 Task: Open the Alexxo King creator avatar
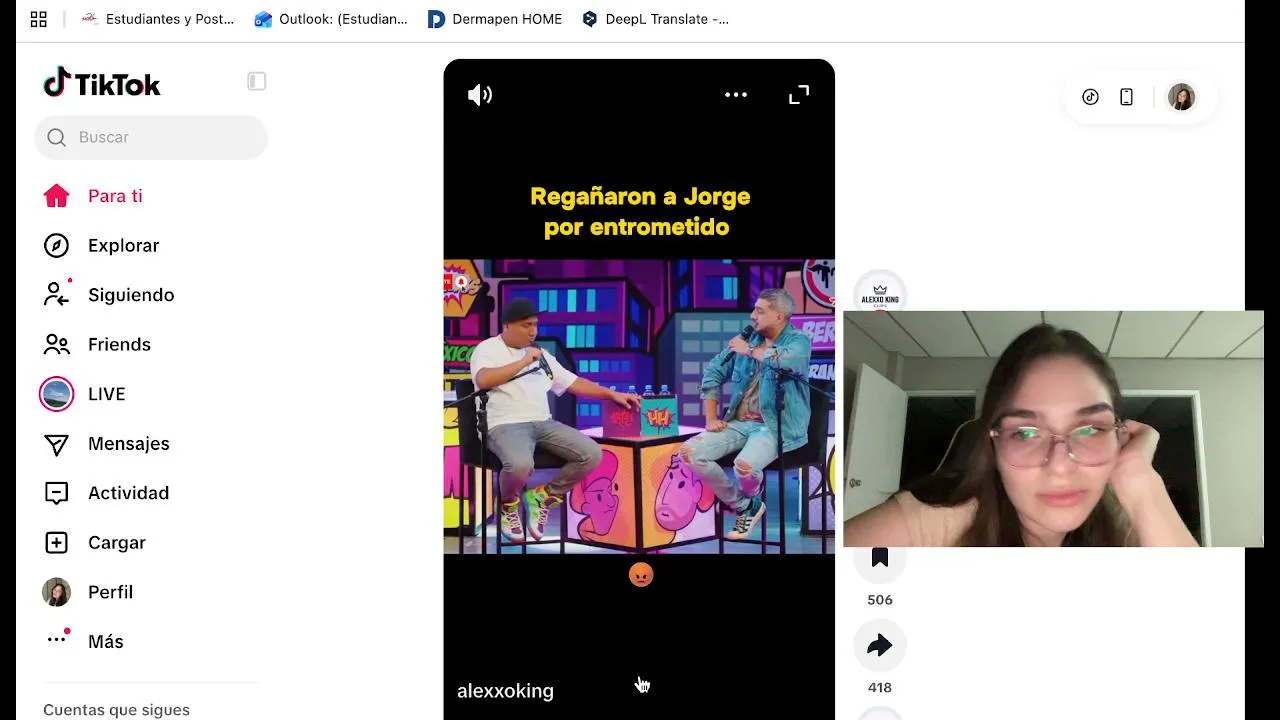880,294
